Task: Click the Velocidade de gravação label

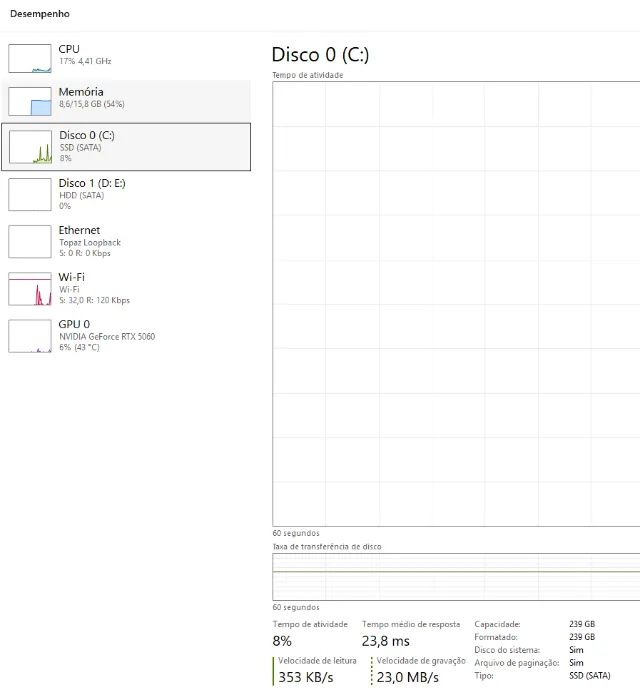Action: pos(421,660)
